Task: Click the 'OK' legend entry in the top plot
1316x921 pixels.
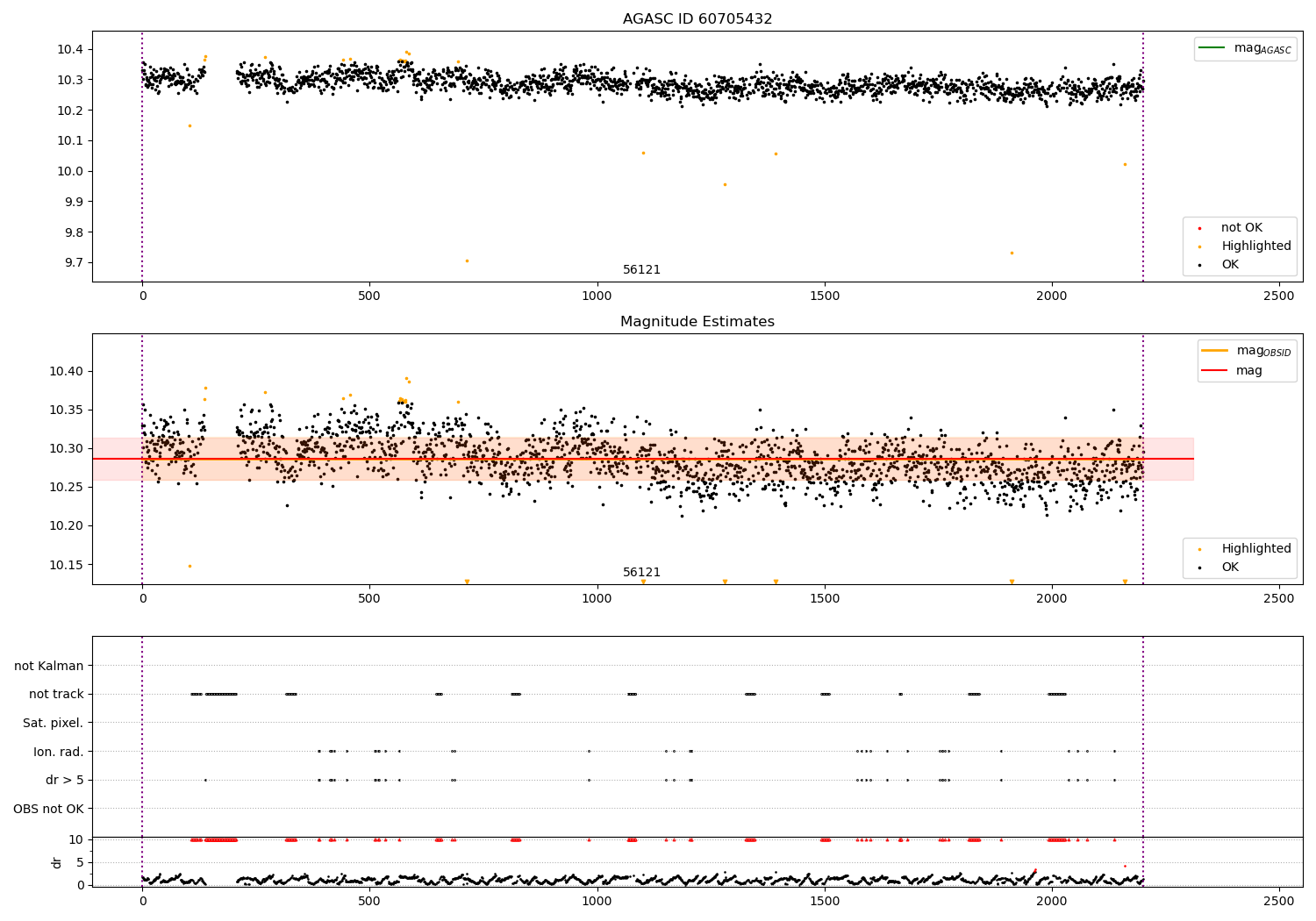Action: tap(1230, 264)
